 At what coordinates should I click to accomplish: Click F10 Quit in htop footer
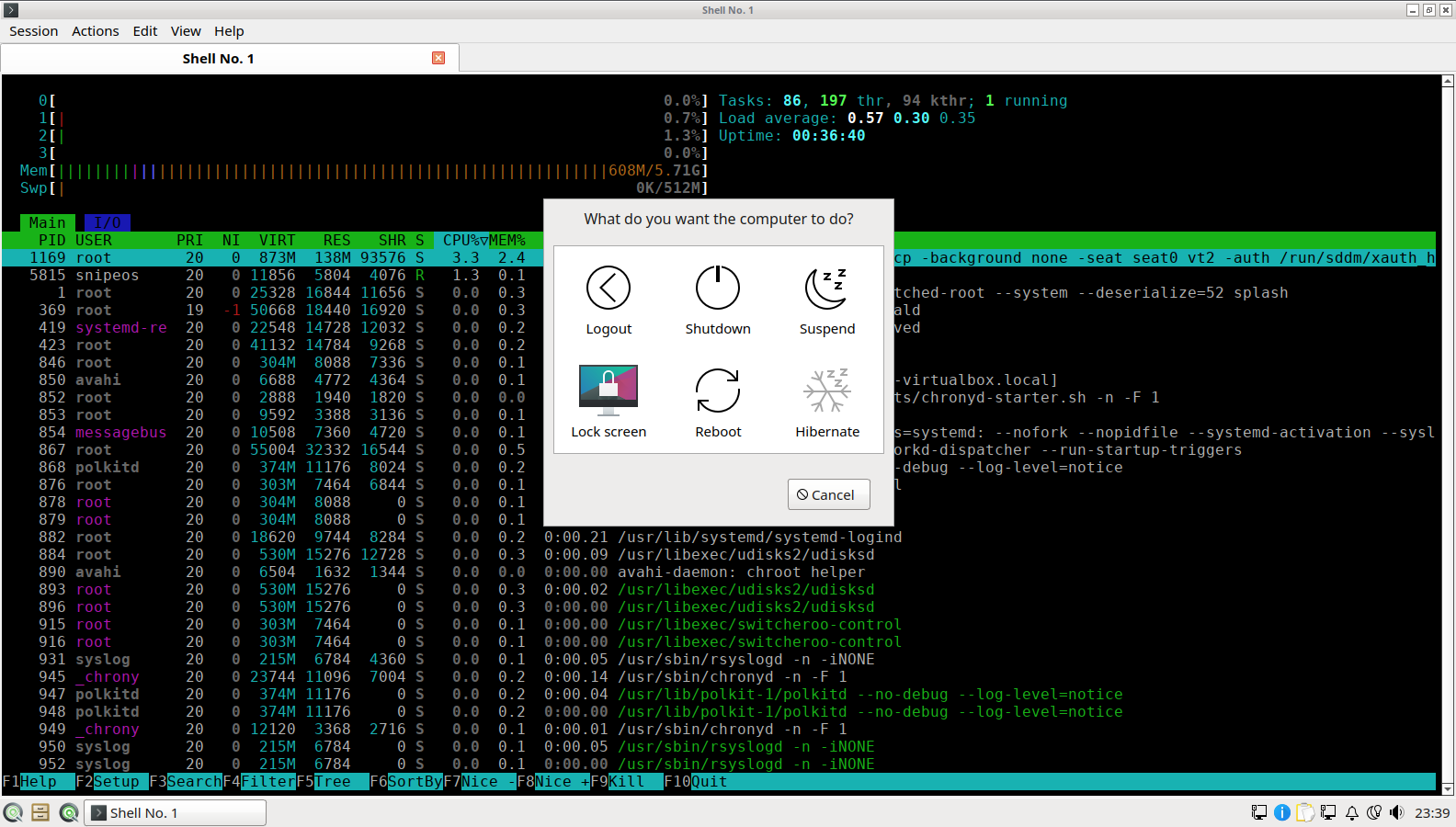[696, 782]
